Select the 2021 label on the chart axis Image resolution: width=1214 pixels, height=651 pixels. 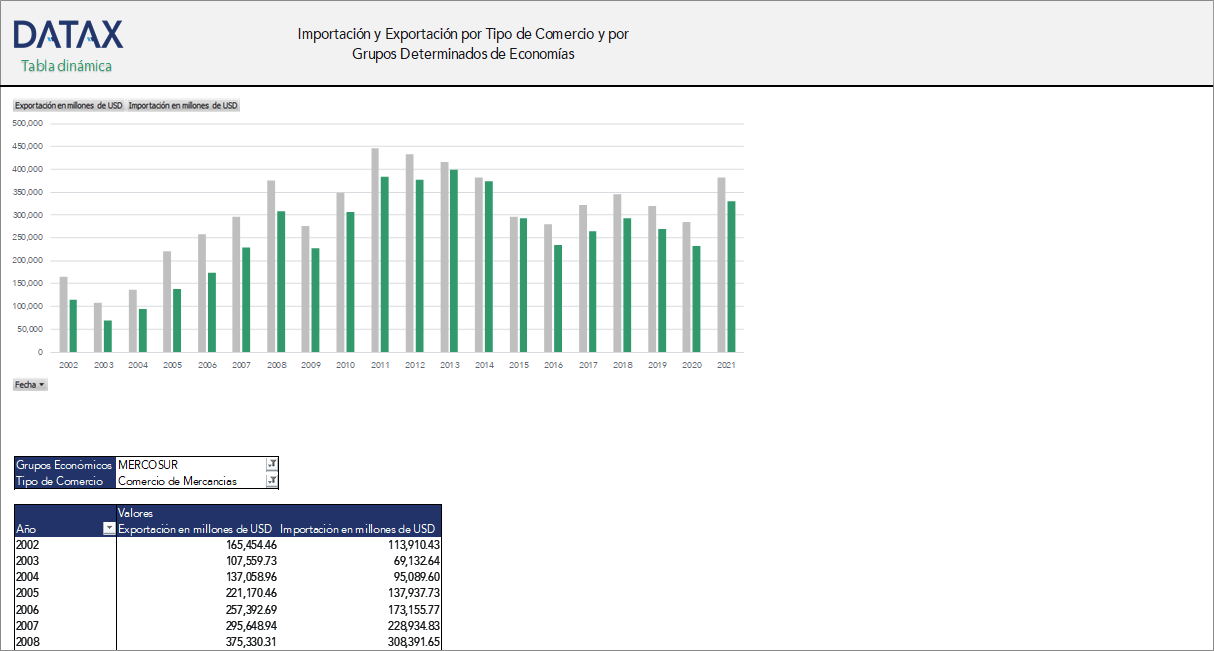click(x=726, y=364)
